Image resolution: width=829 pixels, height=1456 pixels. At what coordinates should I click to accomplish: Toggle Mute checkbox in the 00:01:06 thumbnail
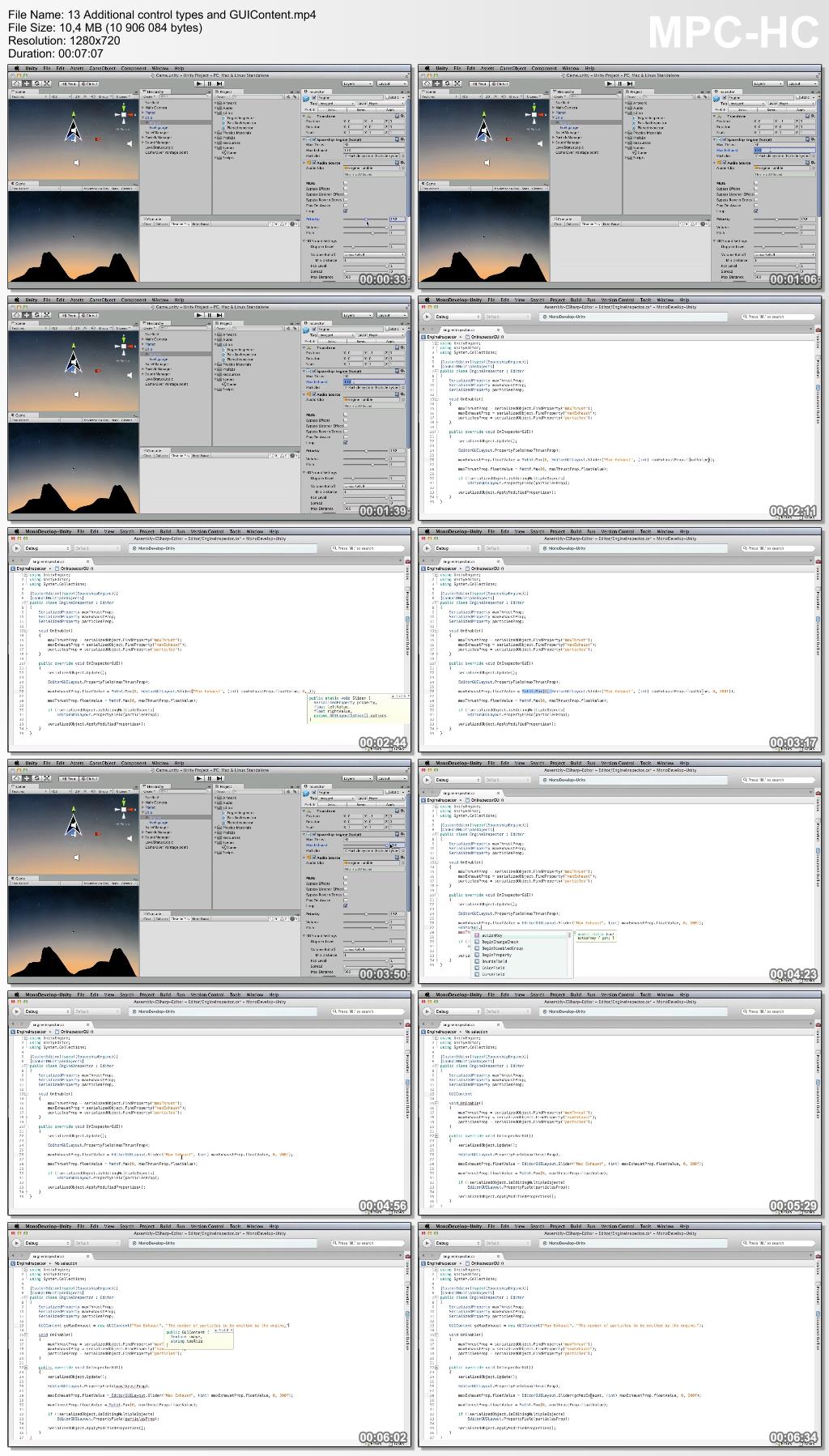point(755,183)
